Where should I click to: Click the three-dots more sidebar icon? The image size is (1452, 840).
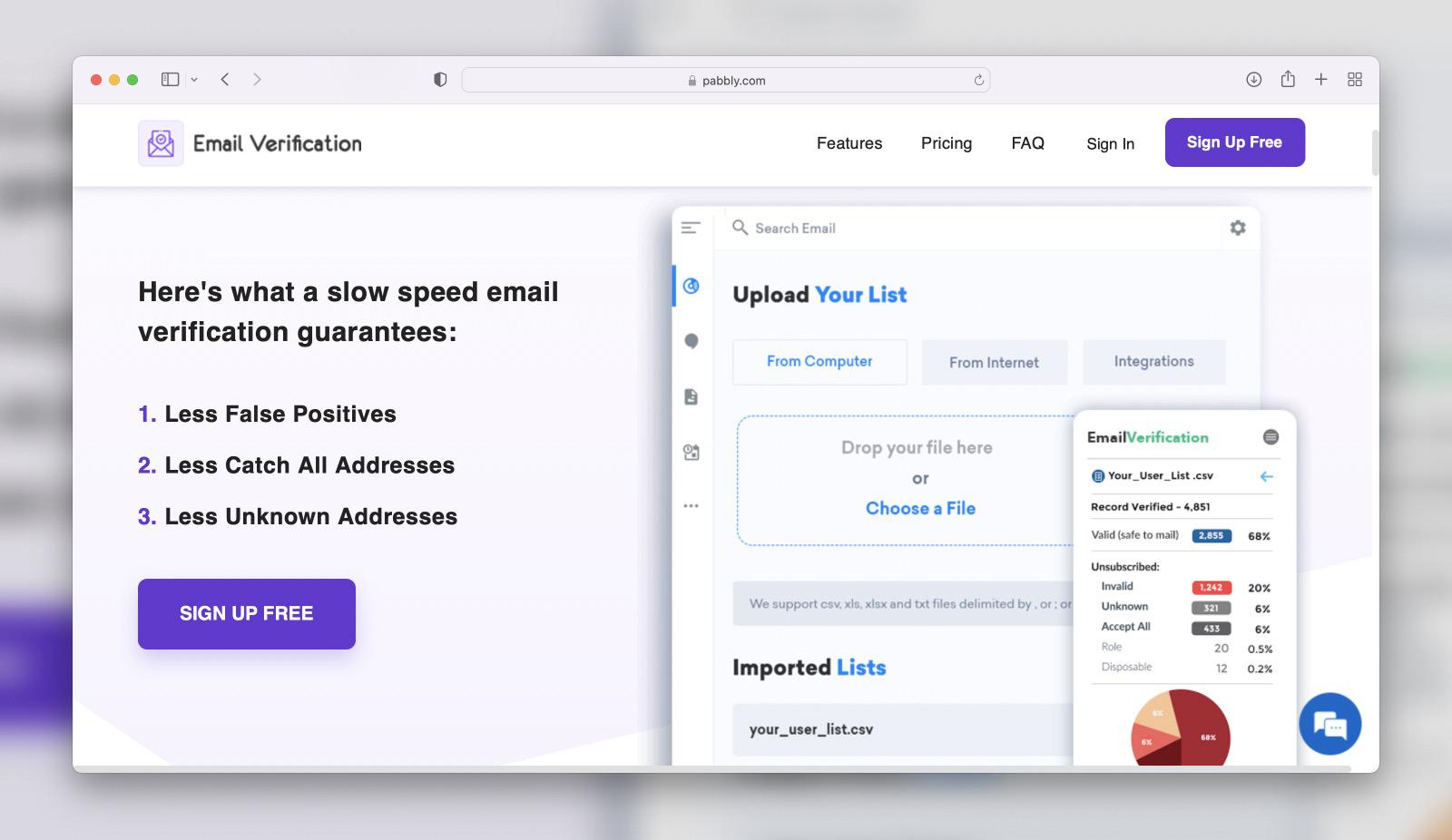click(692, 506)
